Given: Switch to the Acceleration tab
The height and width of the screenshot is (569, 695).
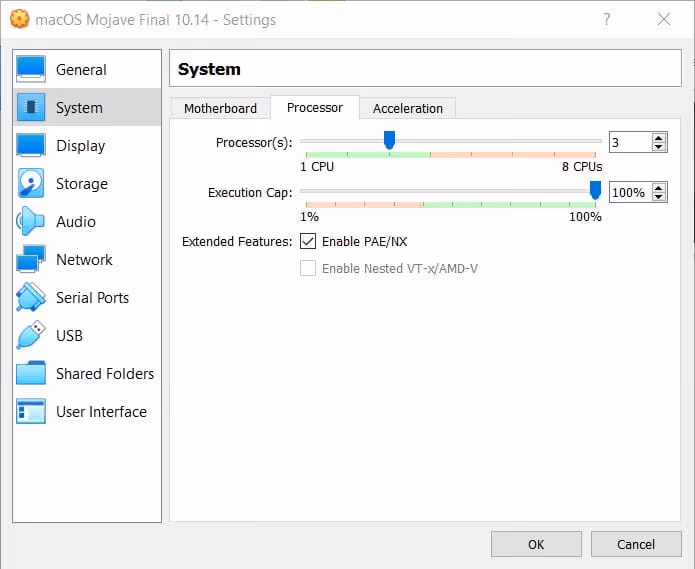Looking at the screenshot, I should point(408,108).
